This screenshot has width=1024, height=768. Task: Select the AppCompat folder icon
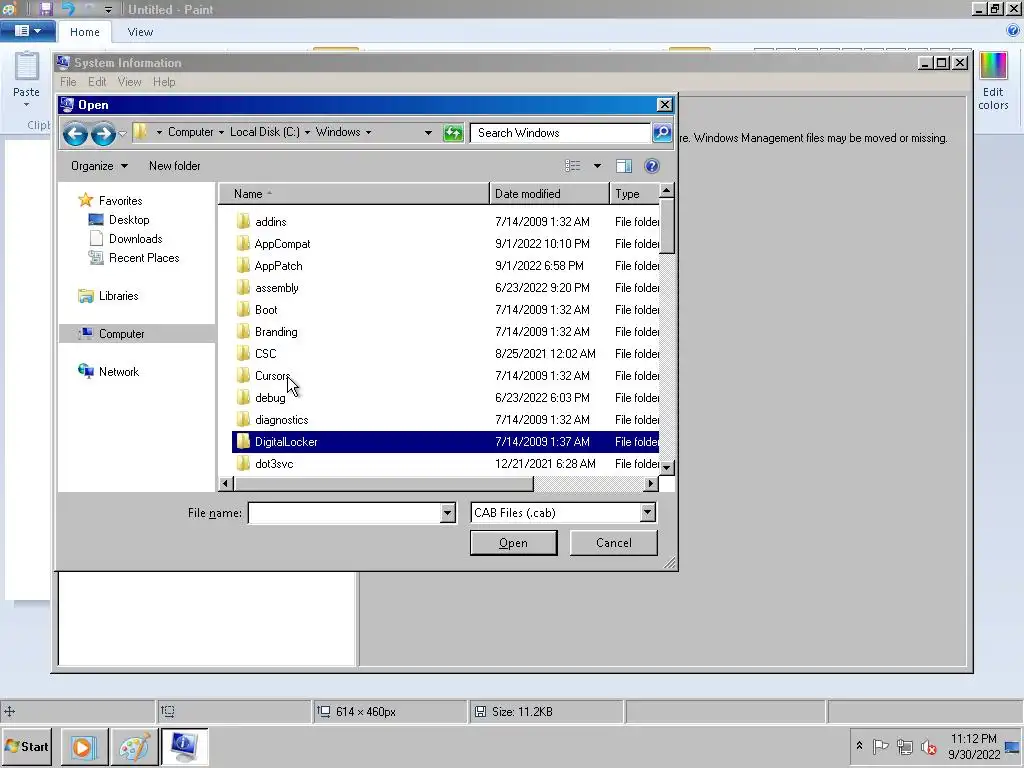pyautogui.click(x=243, y=244)
